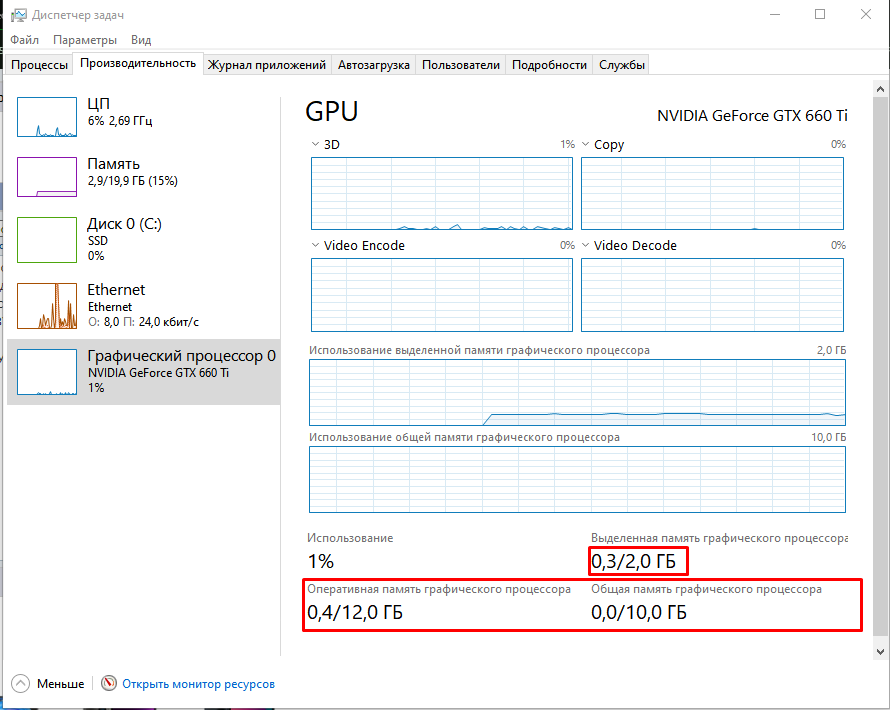Switch to the Службы tab

click(622, 65)
